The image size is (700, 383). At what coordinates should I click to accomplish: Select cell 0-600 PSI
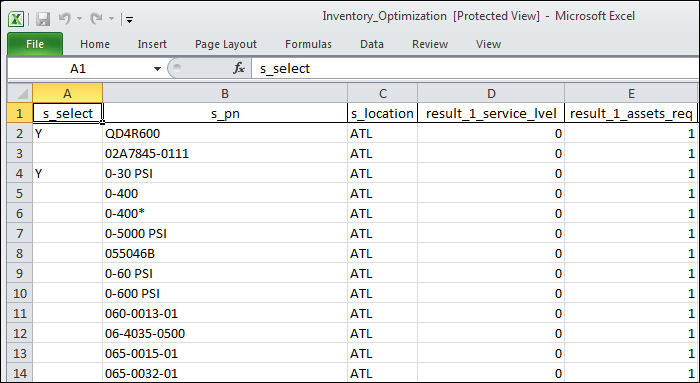pos(225,293)
